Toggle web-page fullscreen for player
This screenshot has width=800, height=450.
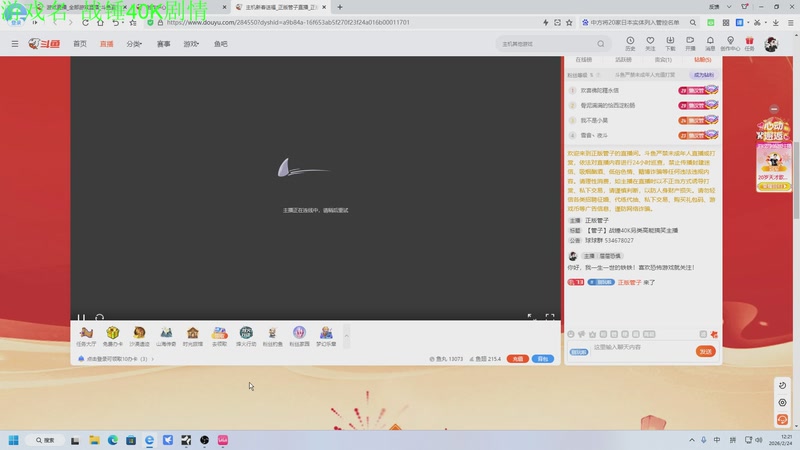point(532,317)
